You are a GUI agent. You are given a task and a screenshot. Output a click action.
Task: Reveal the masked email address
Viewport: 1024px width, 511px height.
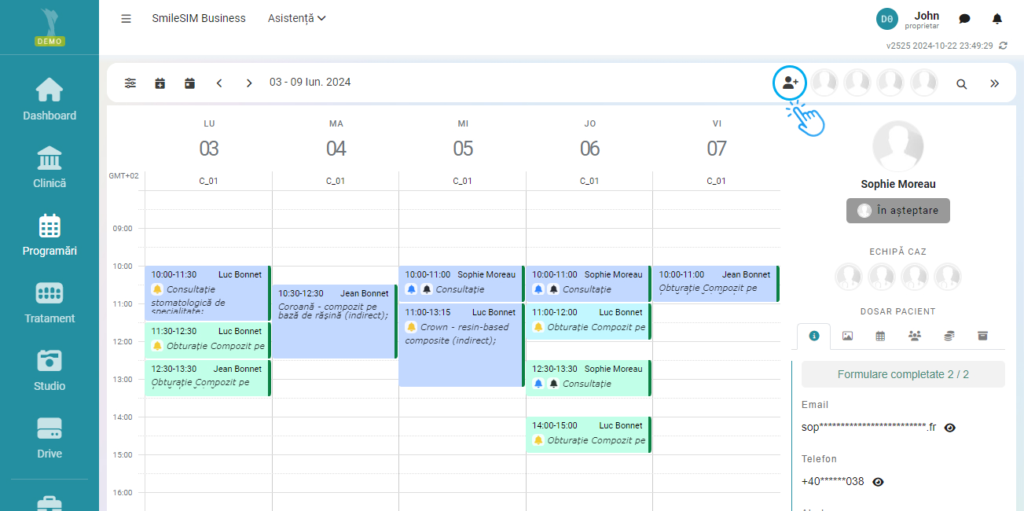[x=950, y=428]
